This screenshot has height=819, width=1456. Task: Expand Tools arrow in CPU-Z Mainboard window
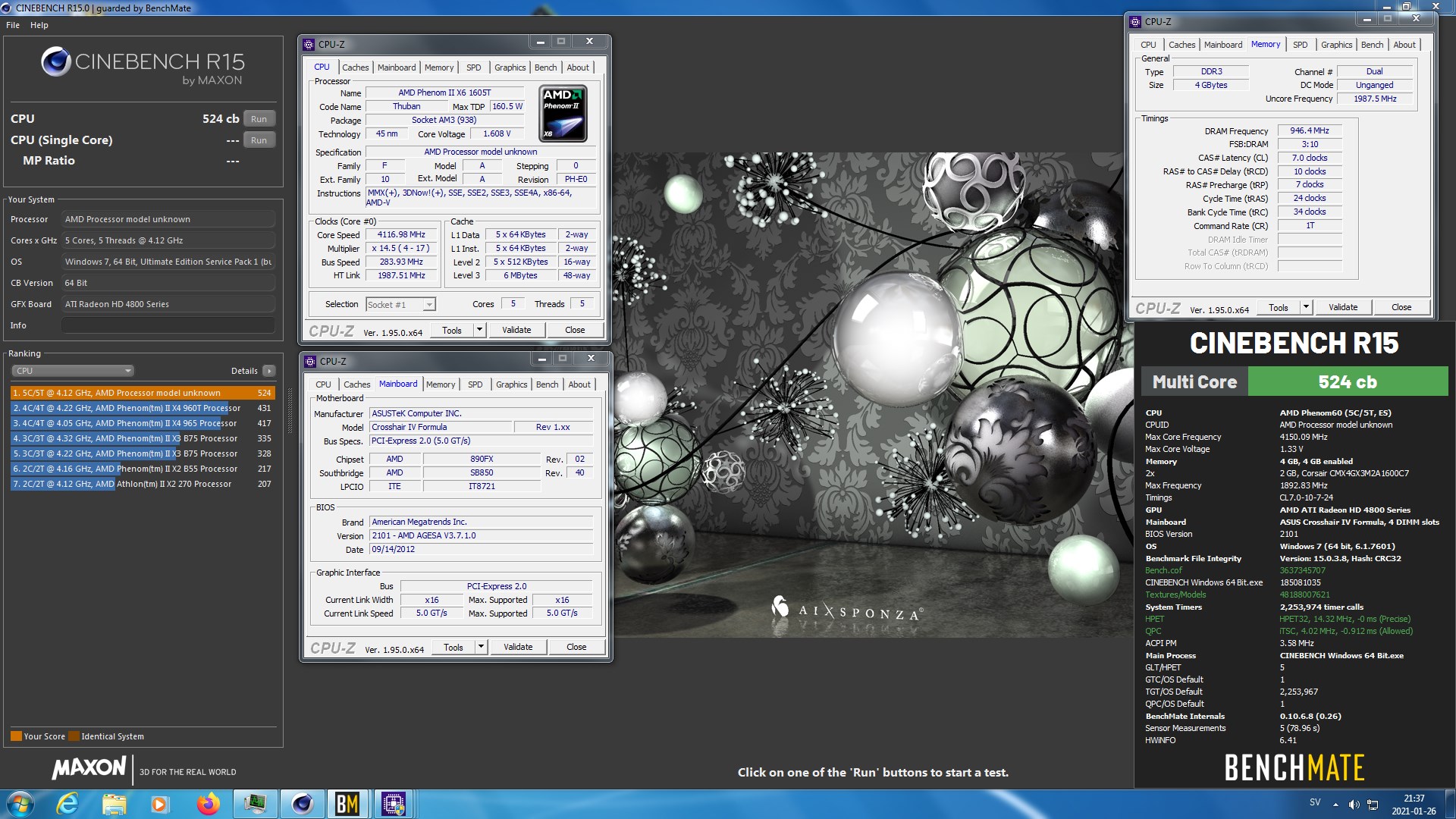(481, 647)
